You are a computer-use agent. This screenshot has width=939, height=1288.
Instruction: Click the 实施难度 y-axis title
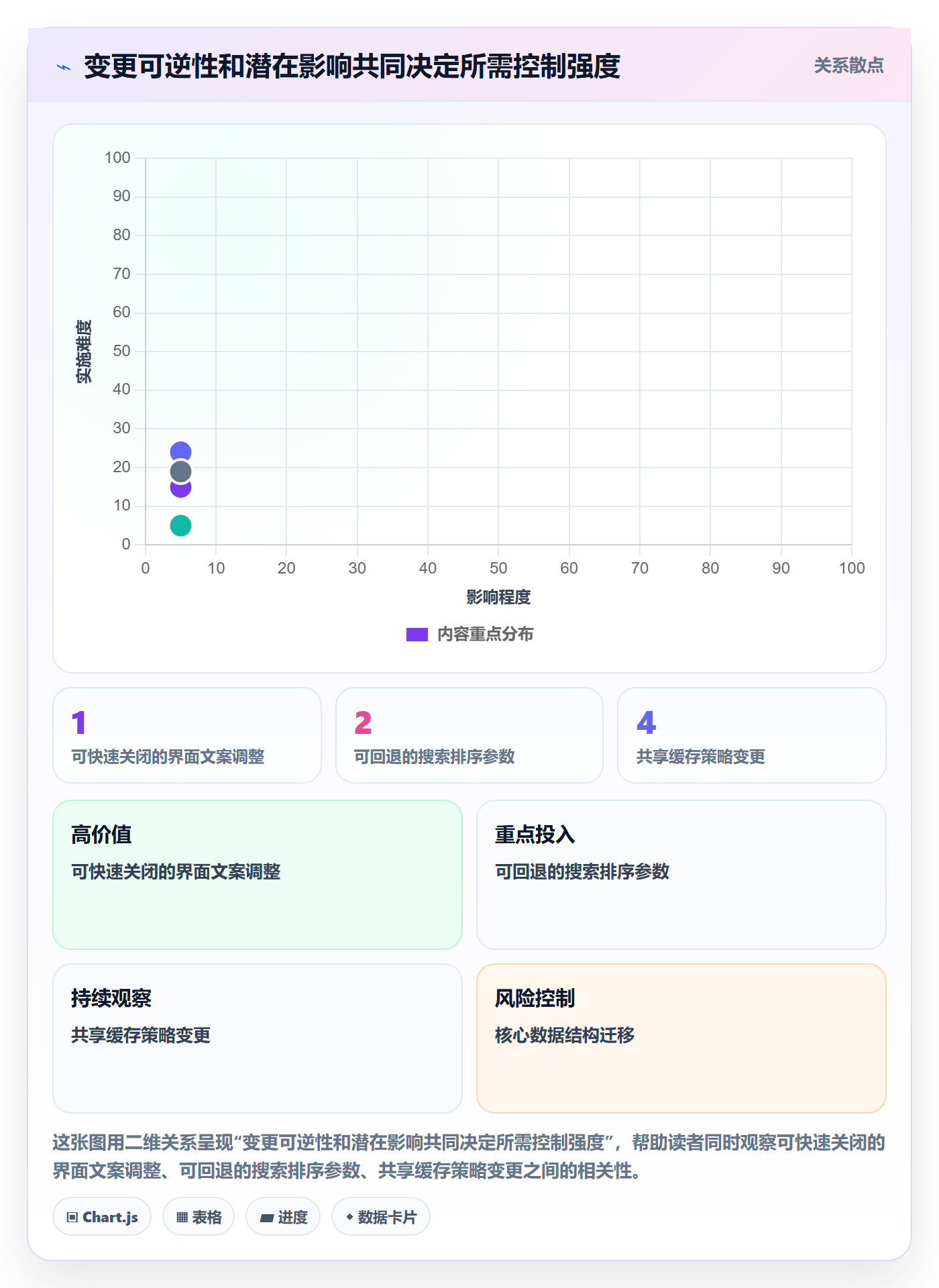83,352
